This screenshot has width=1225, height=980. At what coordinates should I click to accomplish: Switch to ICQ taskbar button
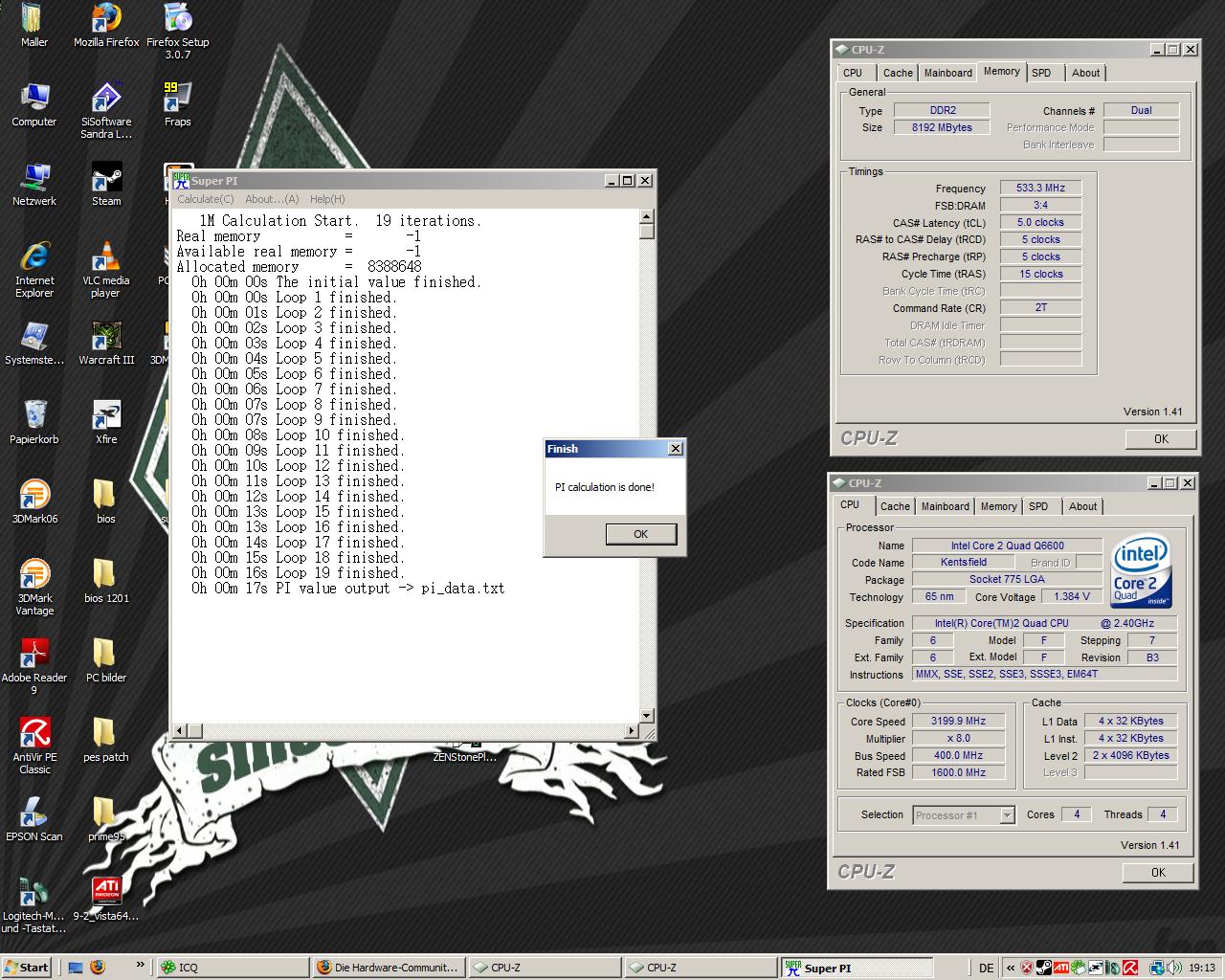[x=232, y=968]
